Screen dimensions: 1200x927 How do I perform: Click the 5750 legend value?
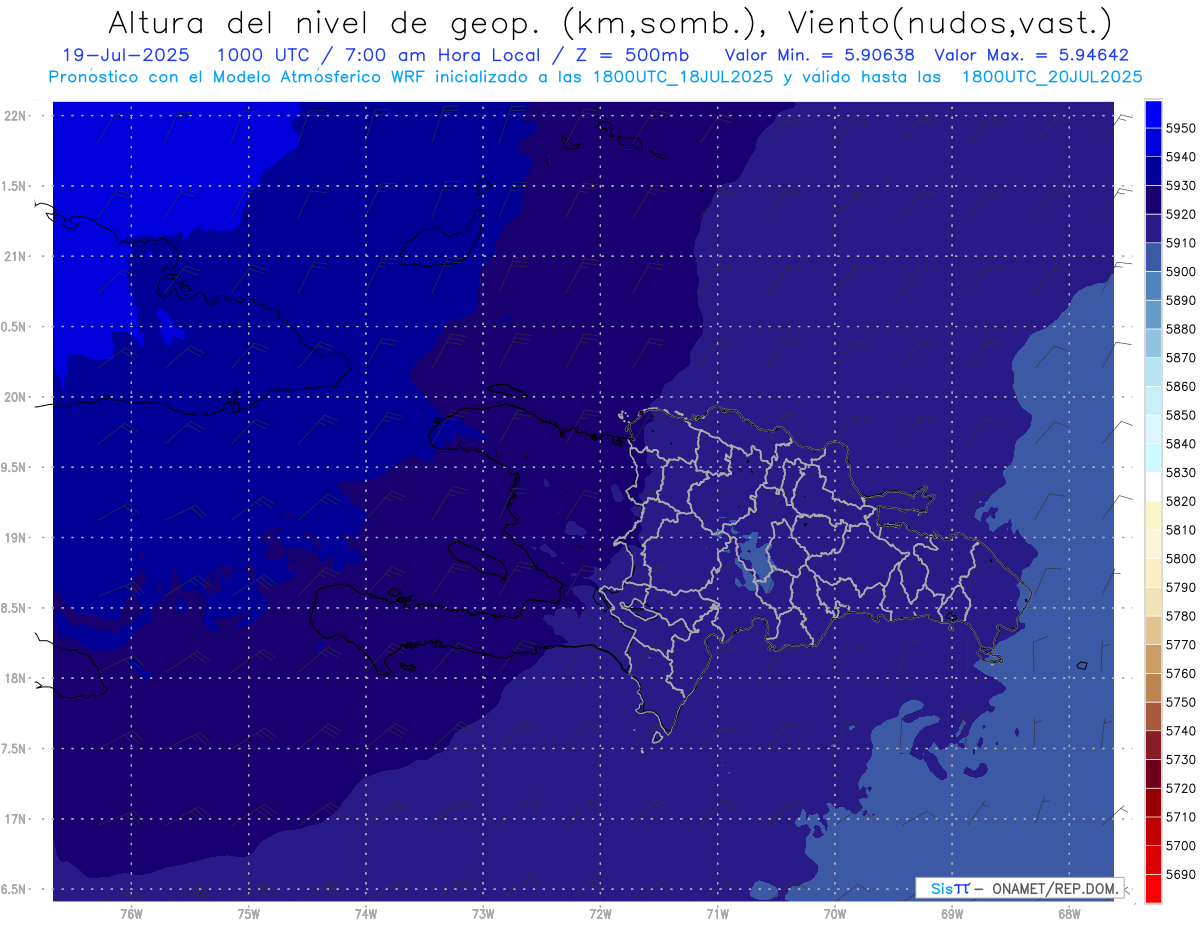point(1180,702)
